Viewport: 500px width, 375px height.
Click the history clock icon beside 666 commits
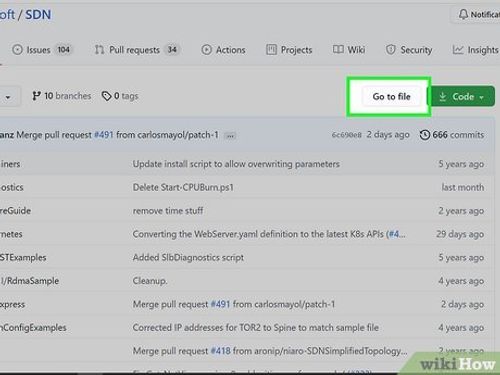[x=425, y=135]
